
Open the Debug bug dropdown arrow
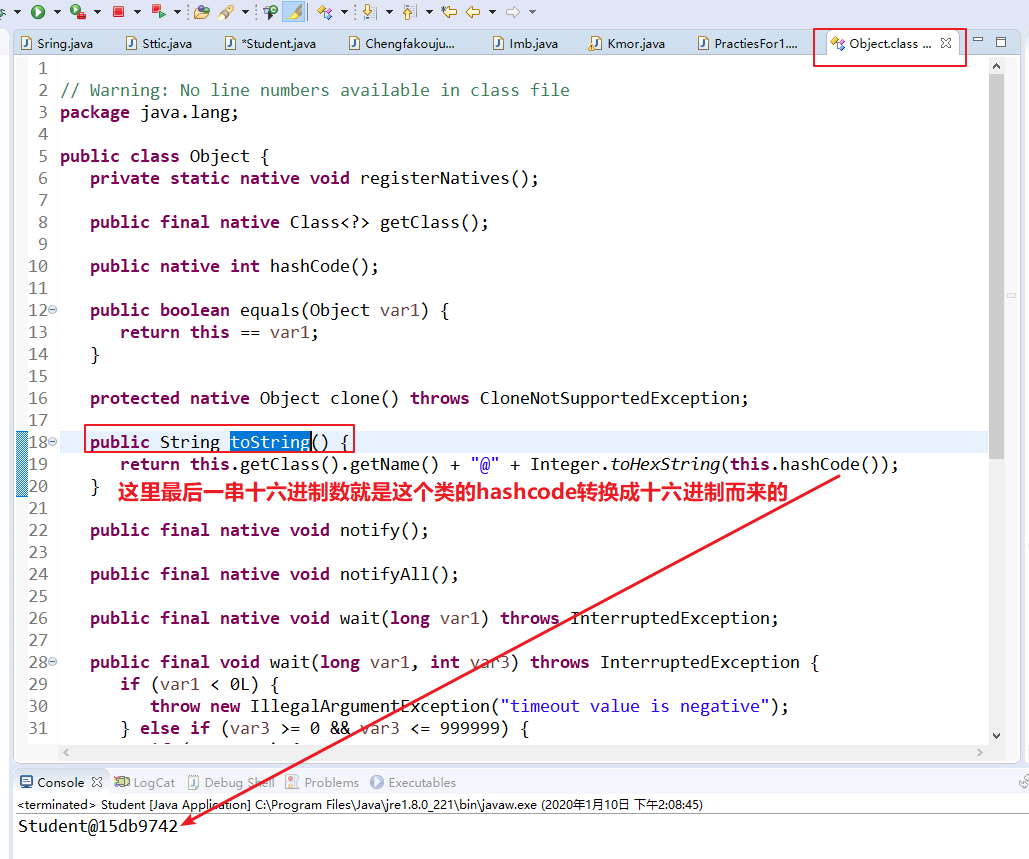pyautogui.click(x=17, y=12)
